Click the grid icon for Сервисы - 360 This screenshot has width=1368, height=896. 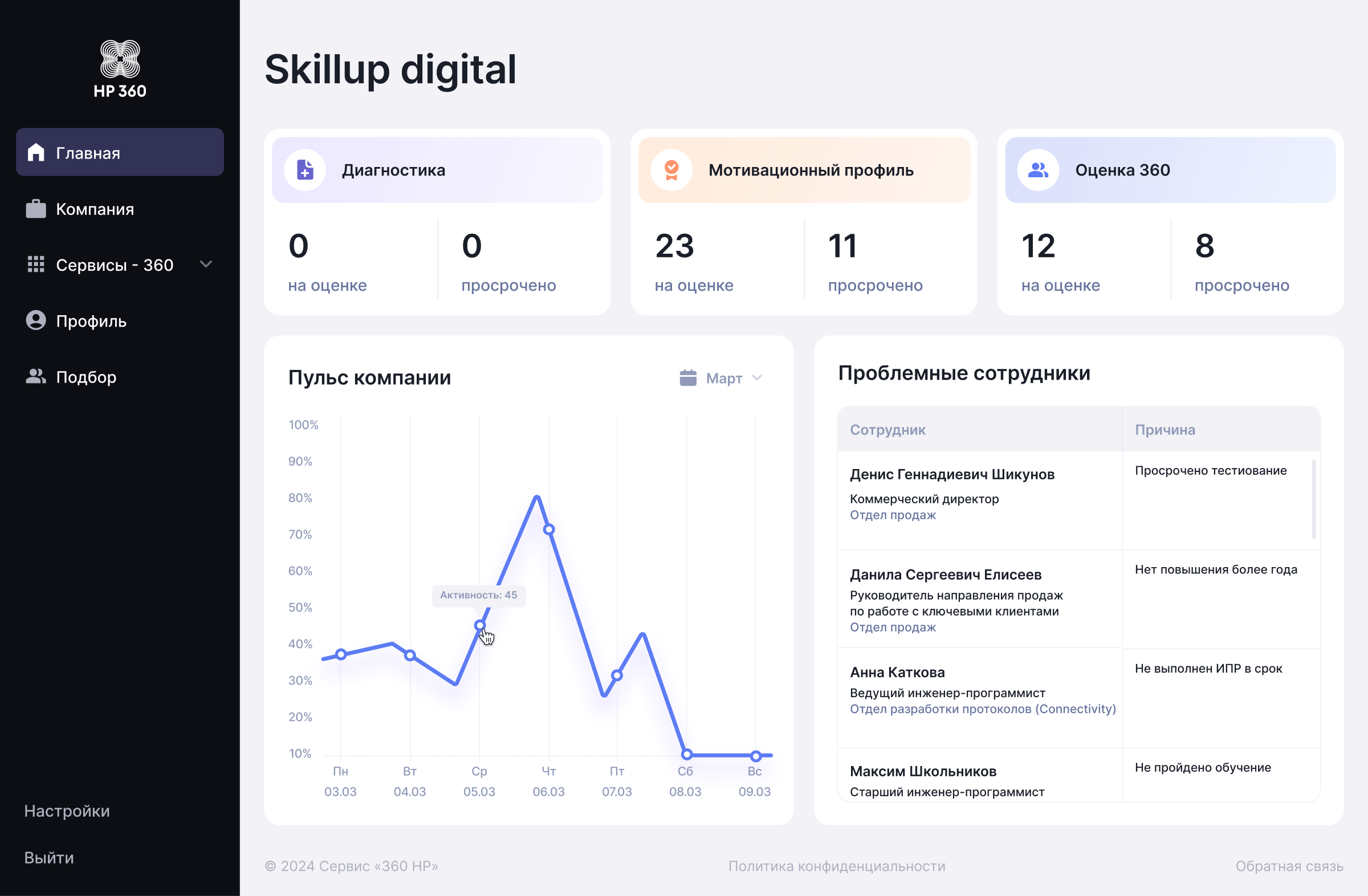(x=36, y=264)
